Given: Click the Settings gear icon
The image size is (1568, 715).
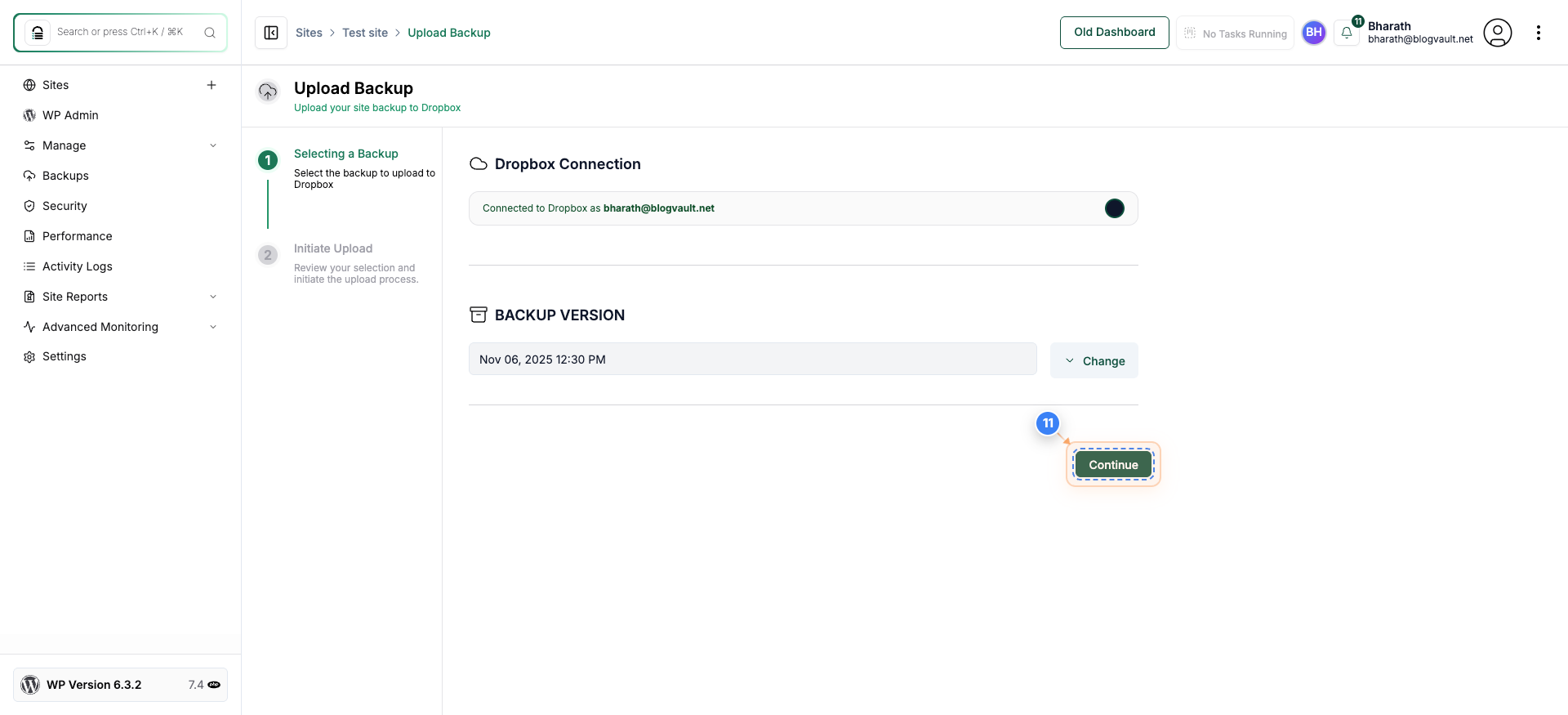Looking at the screenshot, I should click(29, 357).
